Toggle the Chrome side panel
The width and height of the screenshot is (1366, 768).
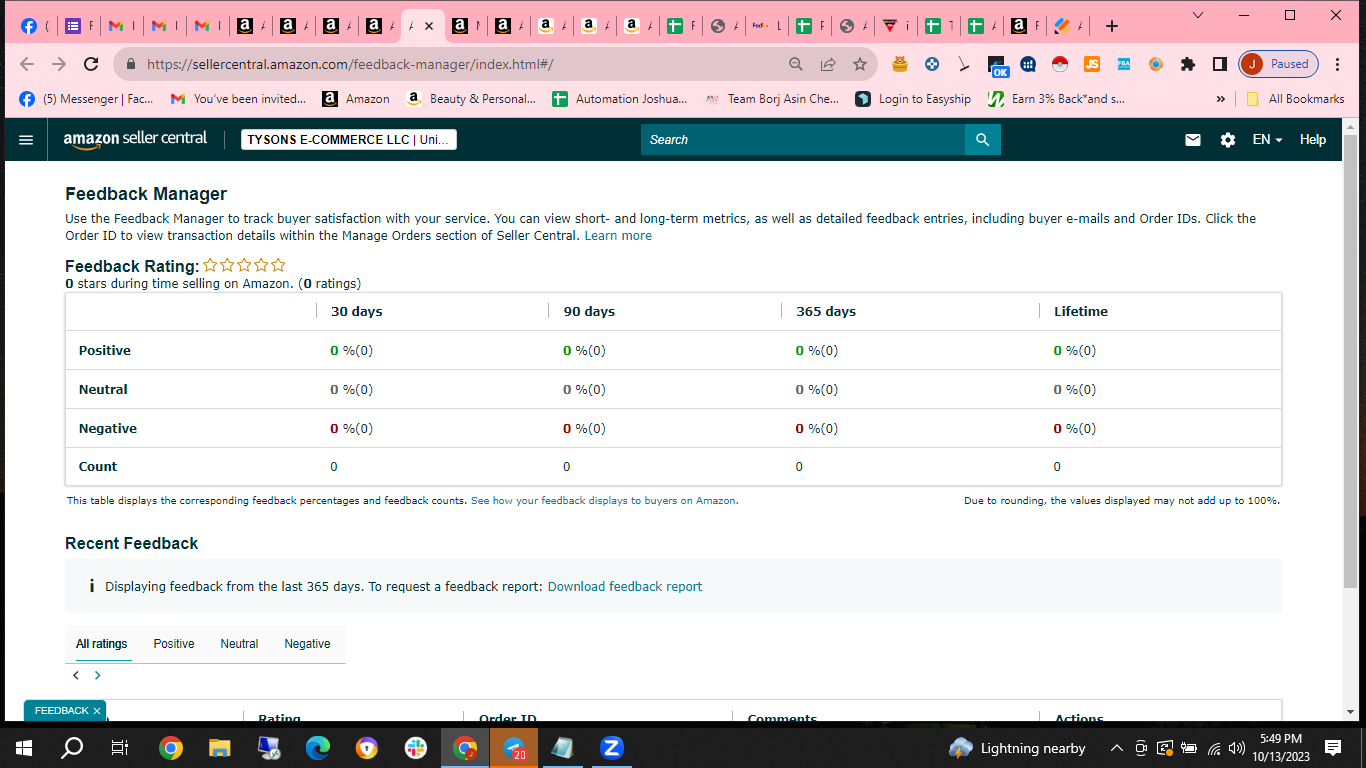[1220, 64]
